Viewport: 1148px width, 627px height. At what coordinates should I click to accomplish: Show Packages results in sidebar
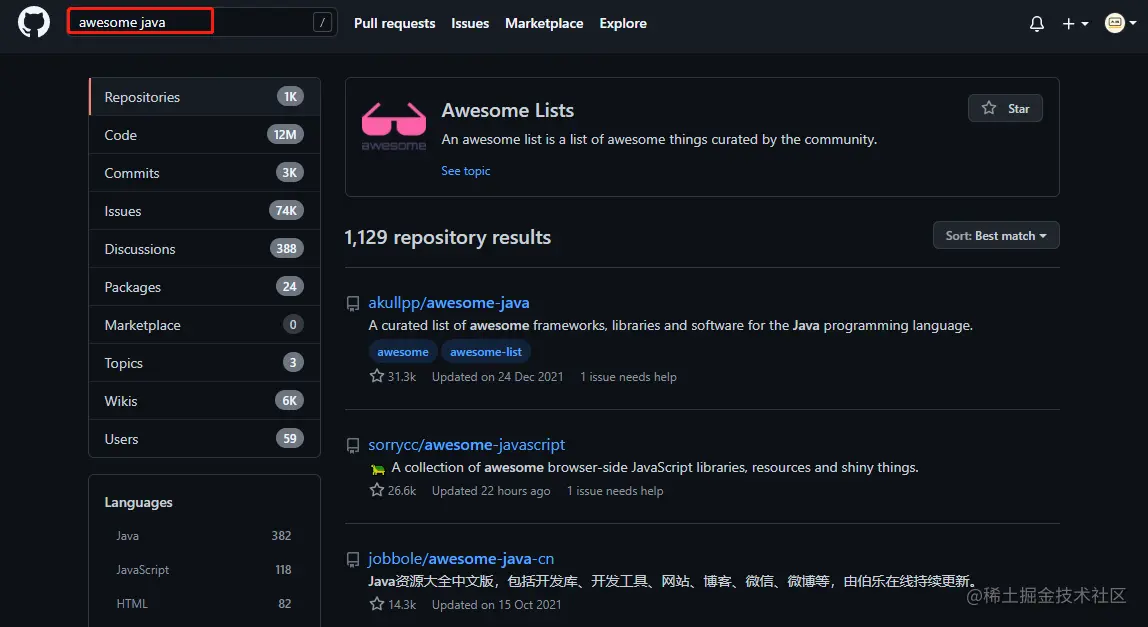pyautogui.click(x=204, y=287)
